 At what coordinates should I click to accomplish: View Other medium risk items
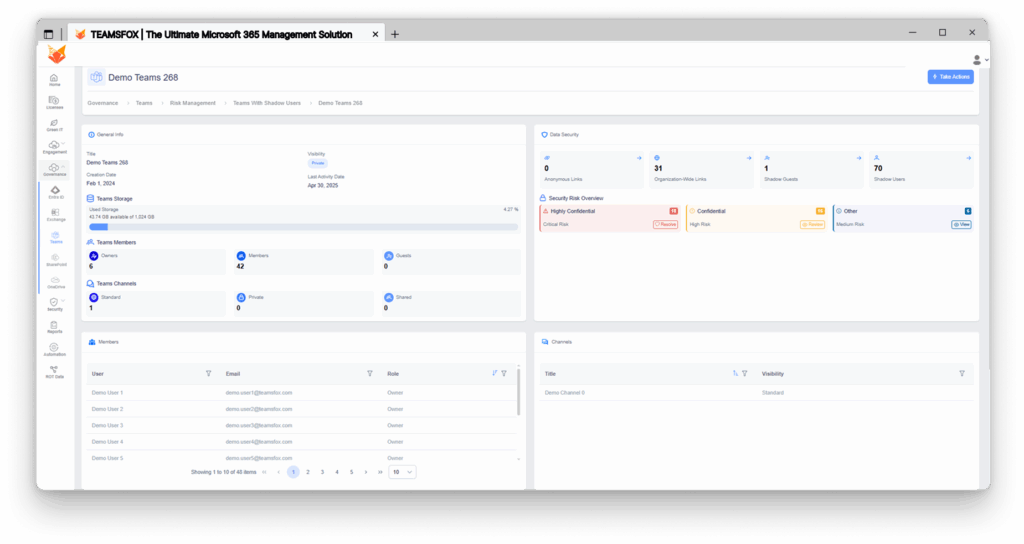(961, 224)
